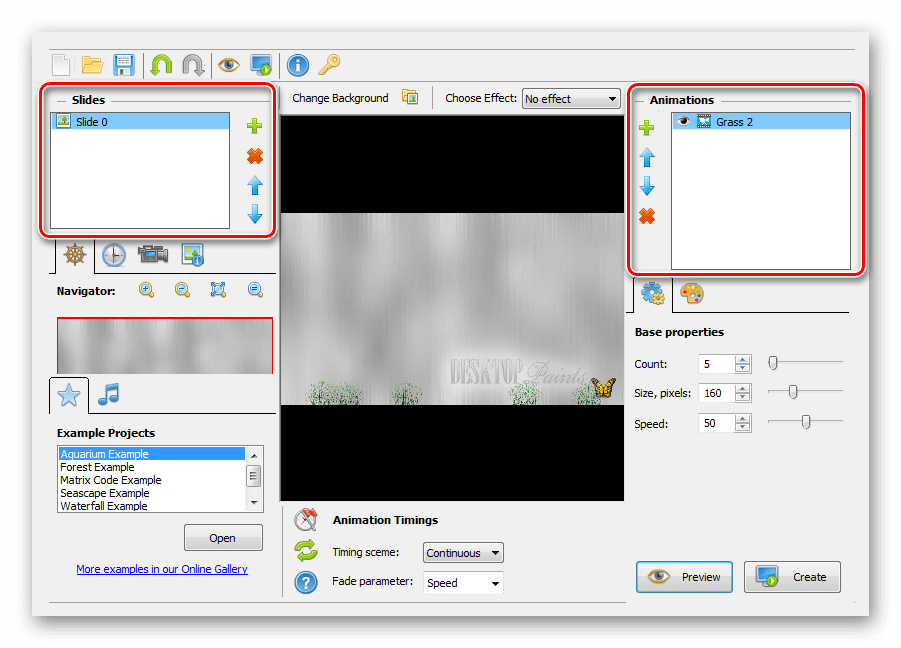Select Slide 0 in Slides list
901x648 pixels.
click(140, 121)
